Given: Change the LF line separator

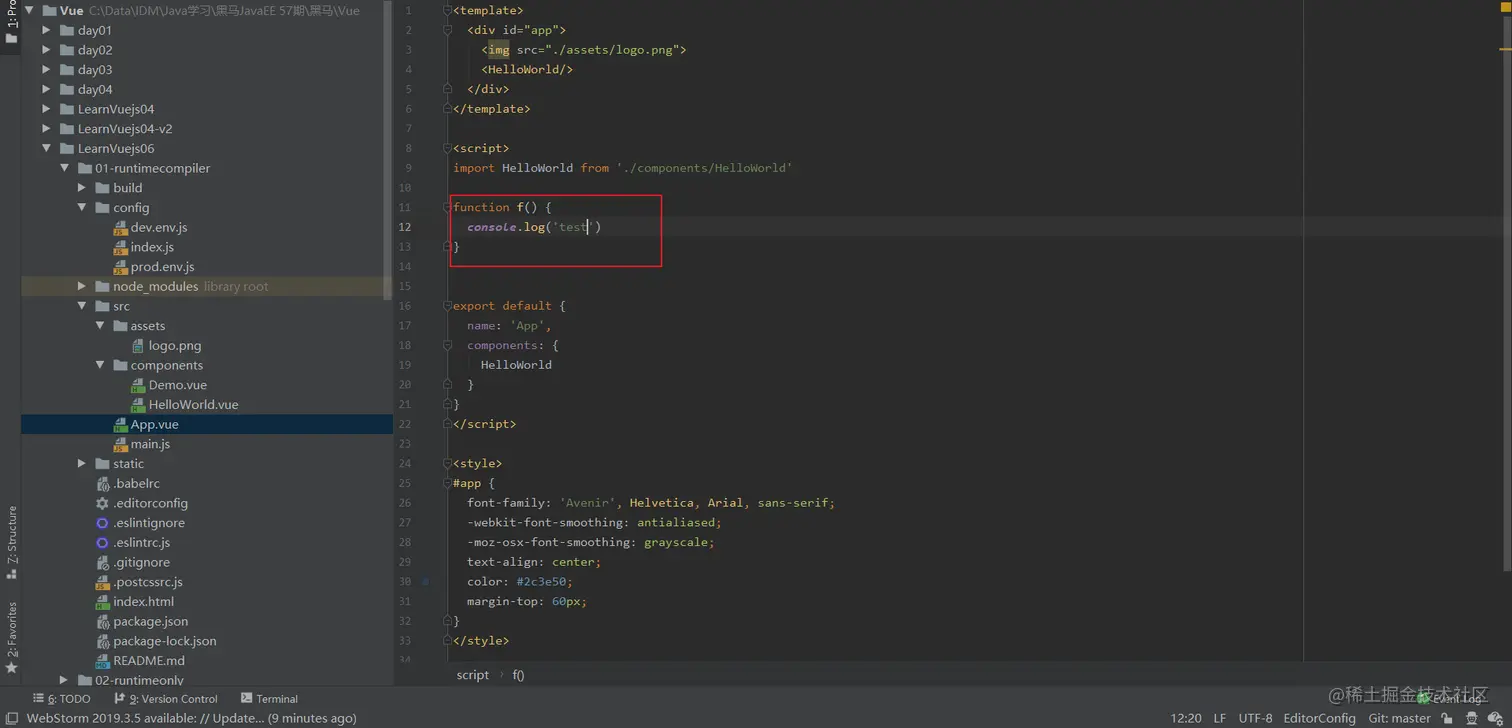Looking at the screenshot, I should pyautogui.click(x=1220, y=718).
